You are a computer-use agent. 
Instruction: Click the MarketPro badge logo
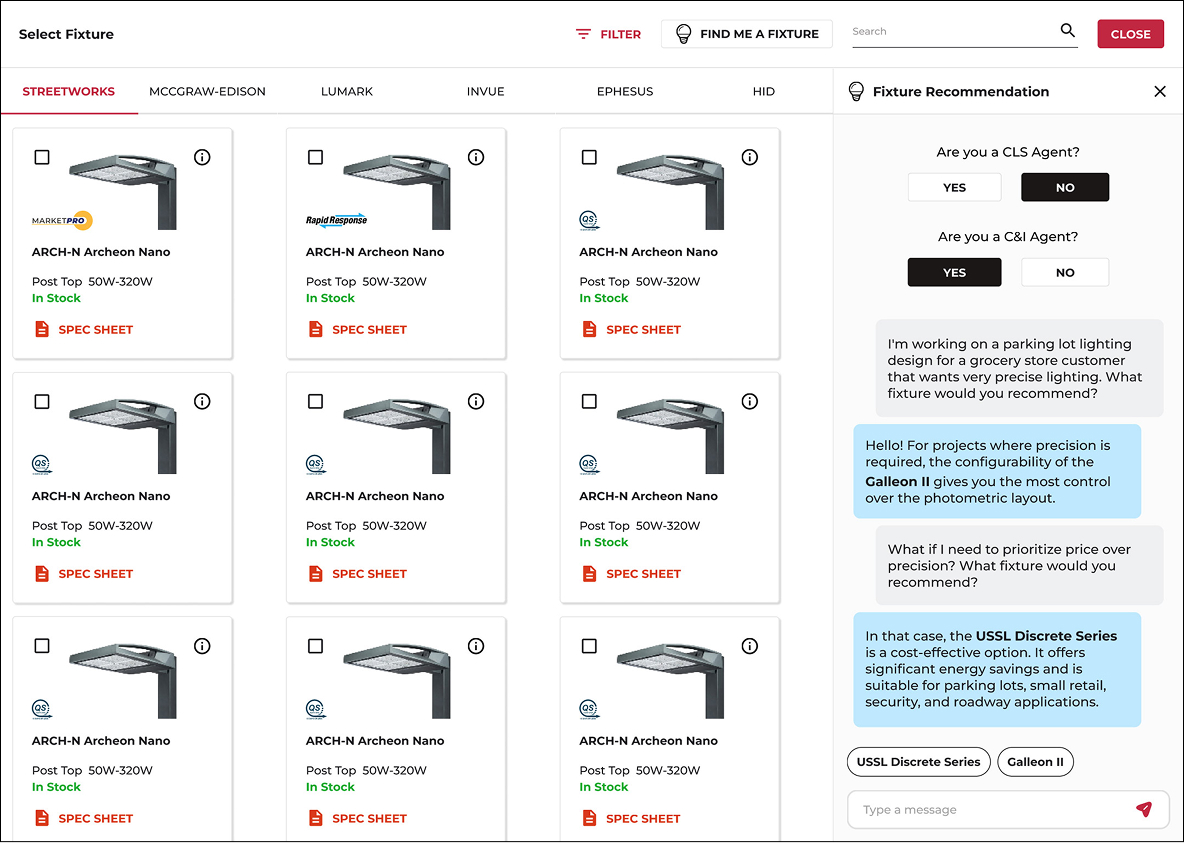[x=62, y=221]
